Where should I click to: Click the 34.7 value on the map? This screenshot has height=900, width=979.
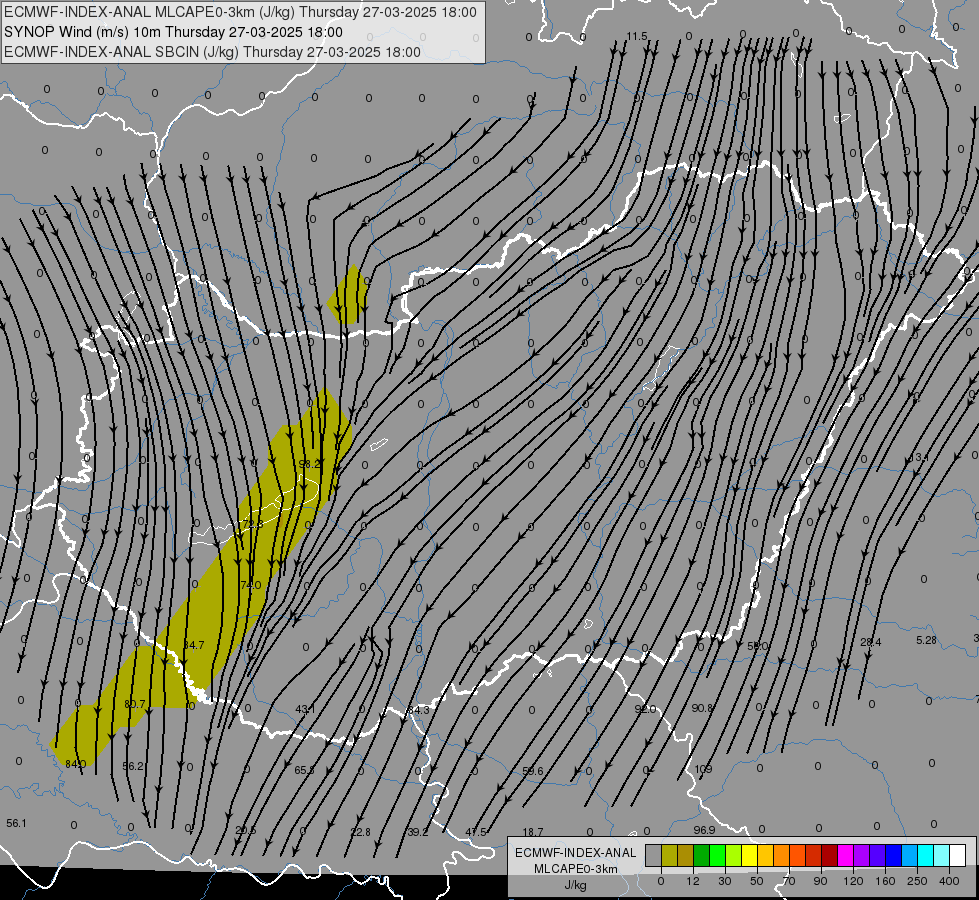tap(194, 645)
